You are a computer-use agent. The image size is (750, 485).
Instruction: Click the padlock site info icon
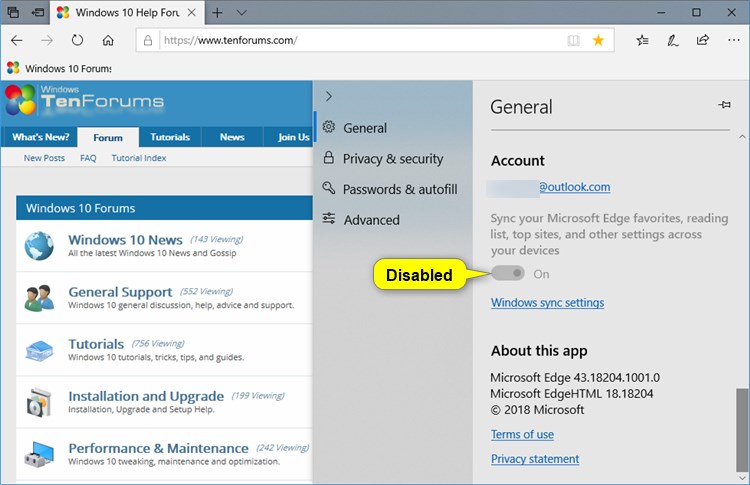(148, 40)
